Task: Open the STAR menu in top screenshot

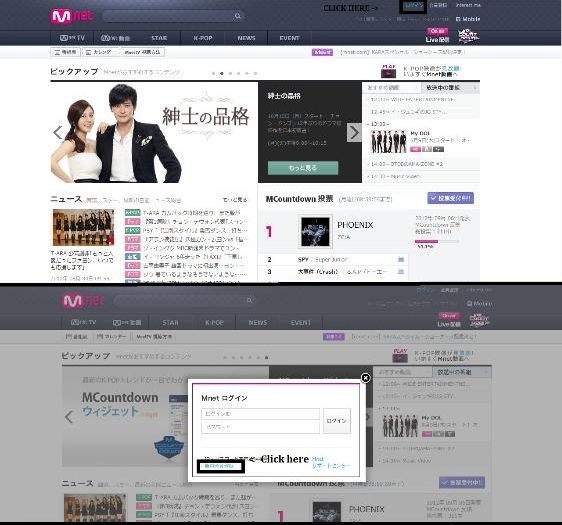Action: [159, 38]
